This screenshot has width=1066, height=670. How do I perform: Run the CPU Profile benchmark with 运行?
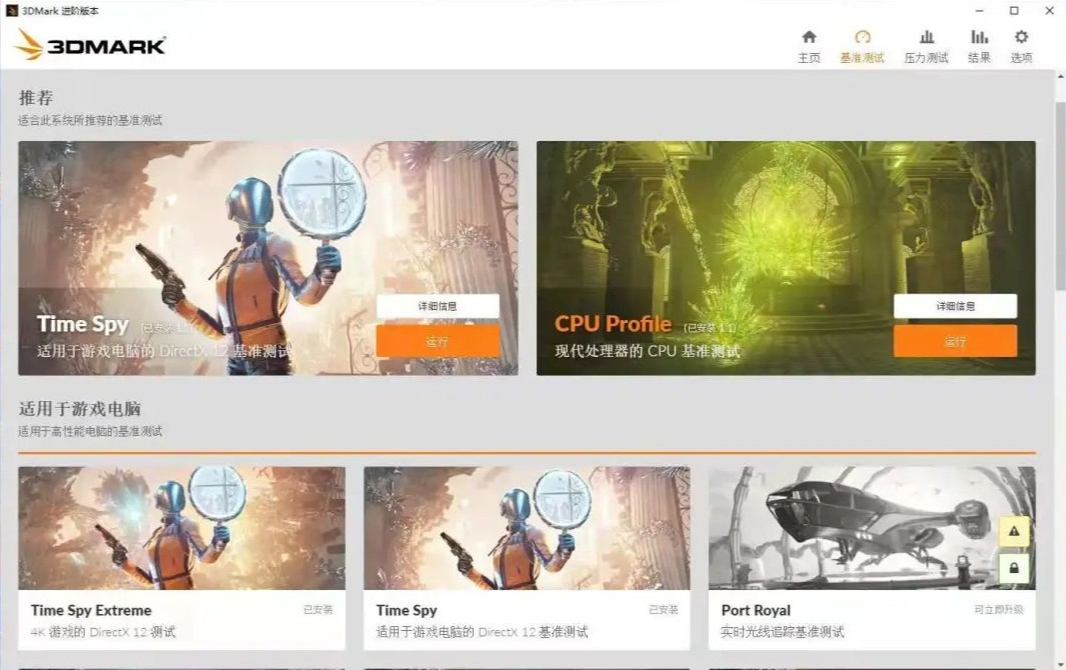(x=955, y=341)
